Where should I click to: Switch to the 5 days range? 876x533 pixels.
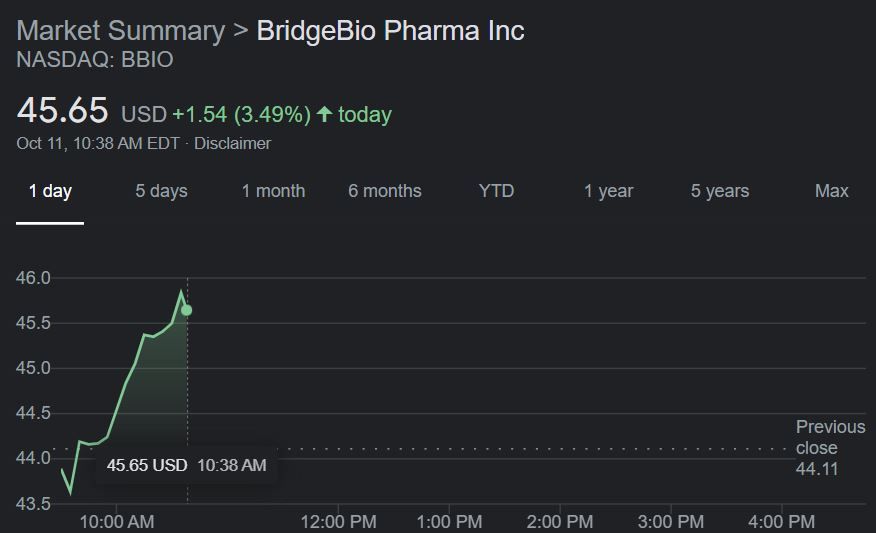pyautogui.click(x=161, y=191)
